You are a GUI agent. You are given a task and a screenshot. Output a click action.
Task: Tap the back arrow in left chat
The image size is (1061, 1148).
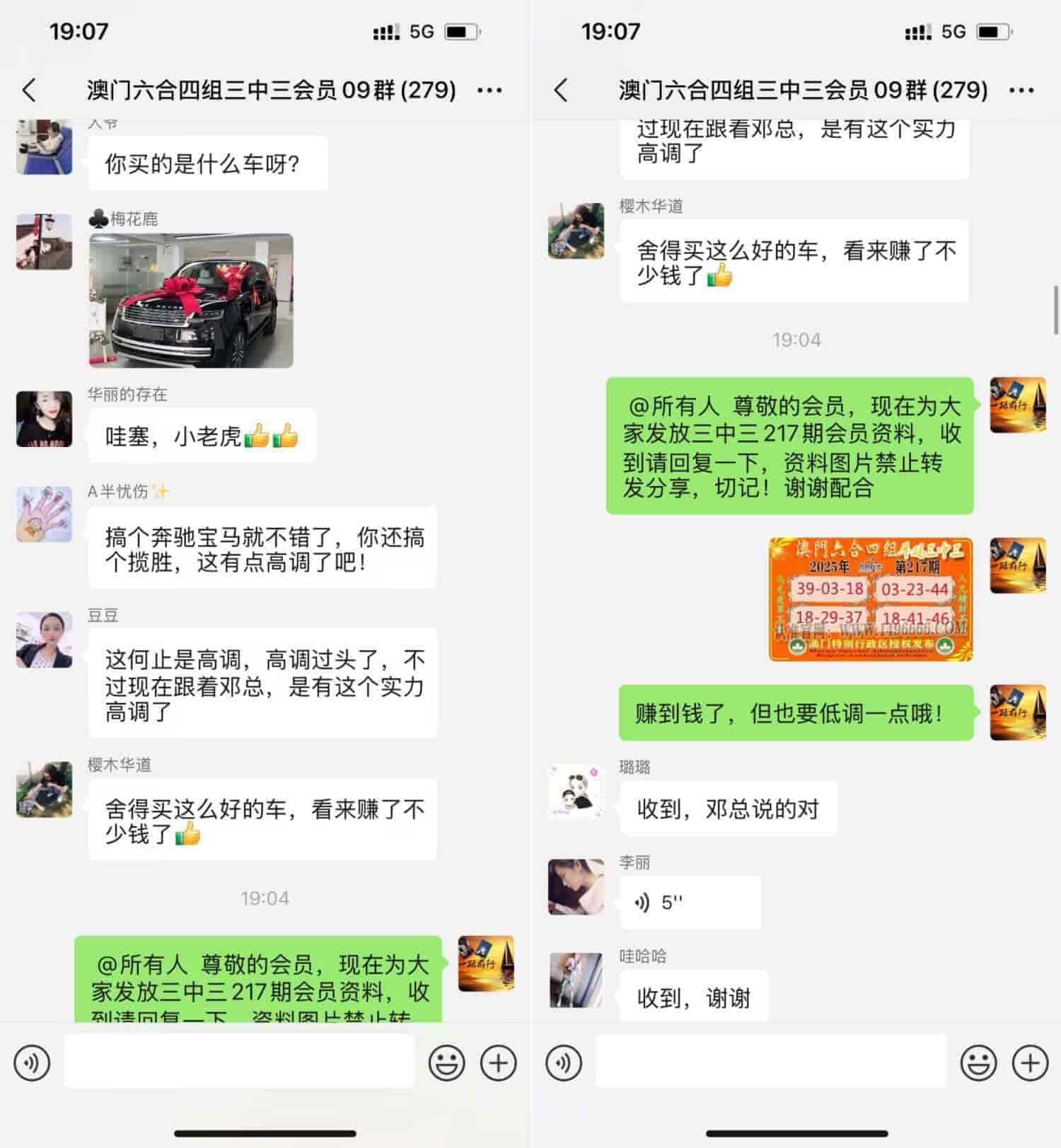click(x=29, y=90)
